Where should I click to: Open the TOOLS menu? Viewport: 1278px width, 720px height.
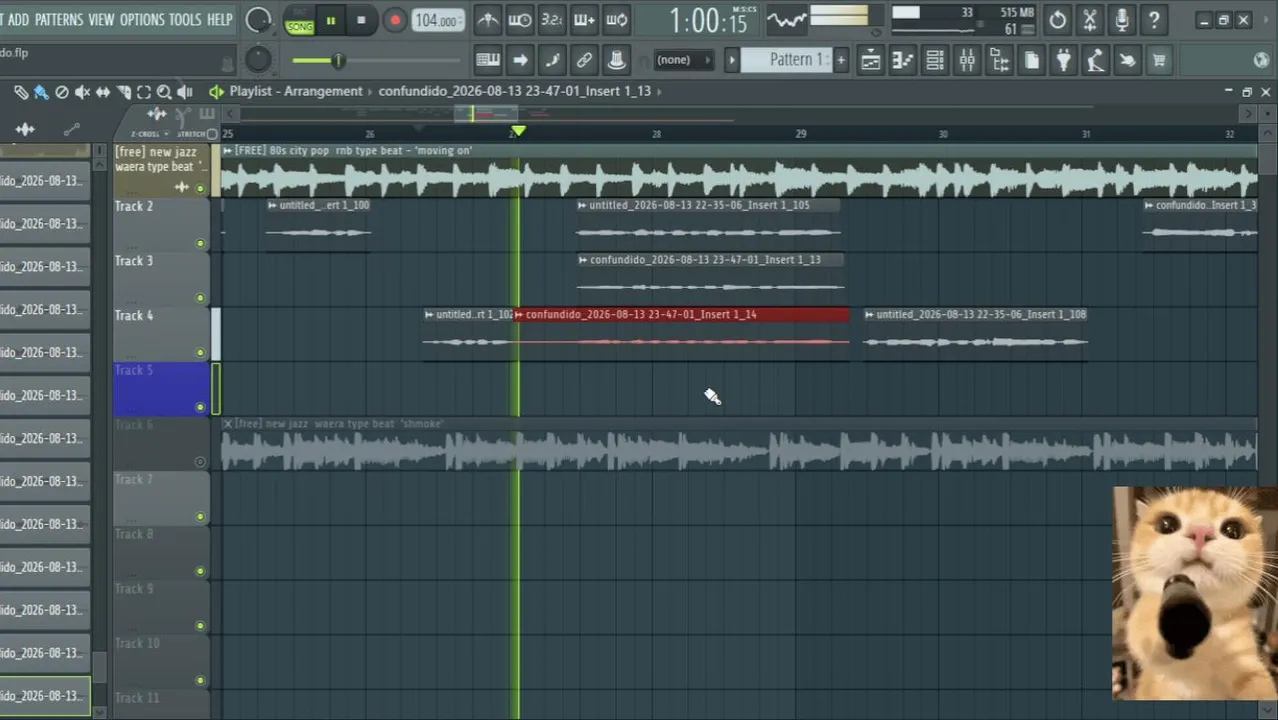pos(185,19)
